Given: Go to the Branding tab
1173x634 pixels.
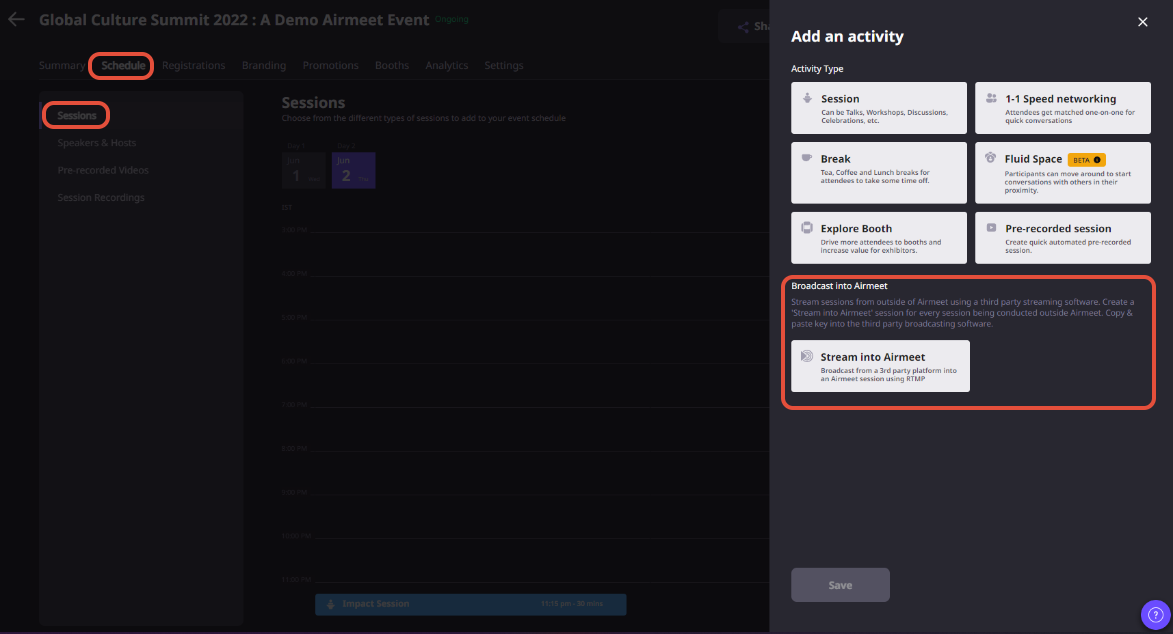Looking at the screenshot, I should tap(263, 65).
